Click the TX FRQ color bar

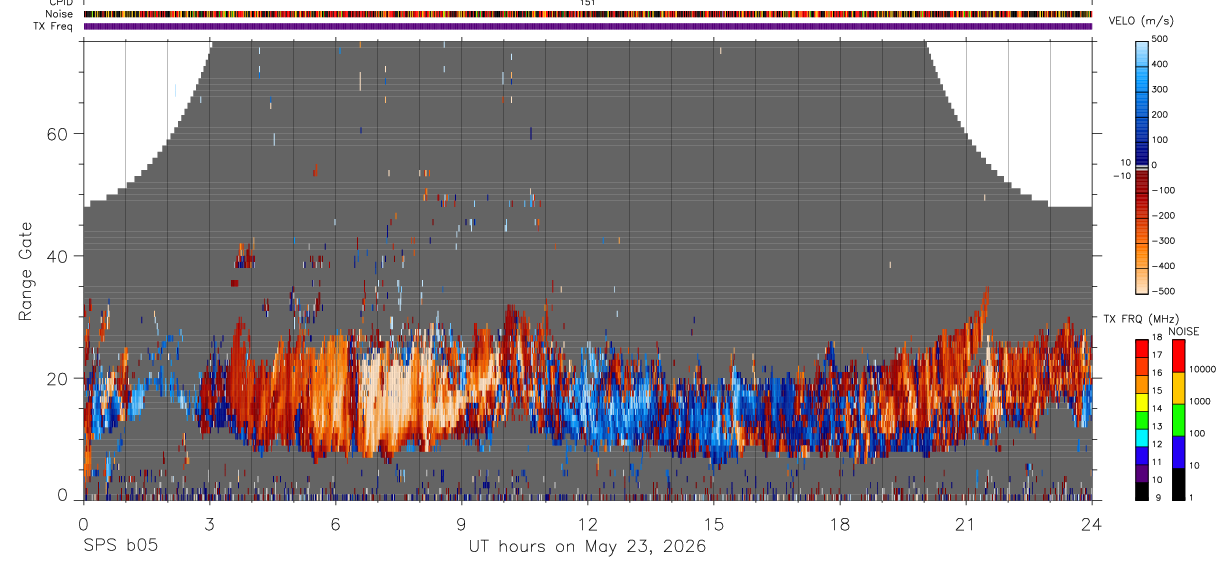(x=1142, y=420)
